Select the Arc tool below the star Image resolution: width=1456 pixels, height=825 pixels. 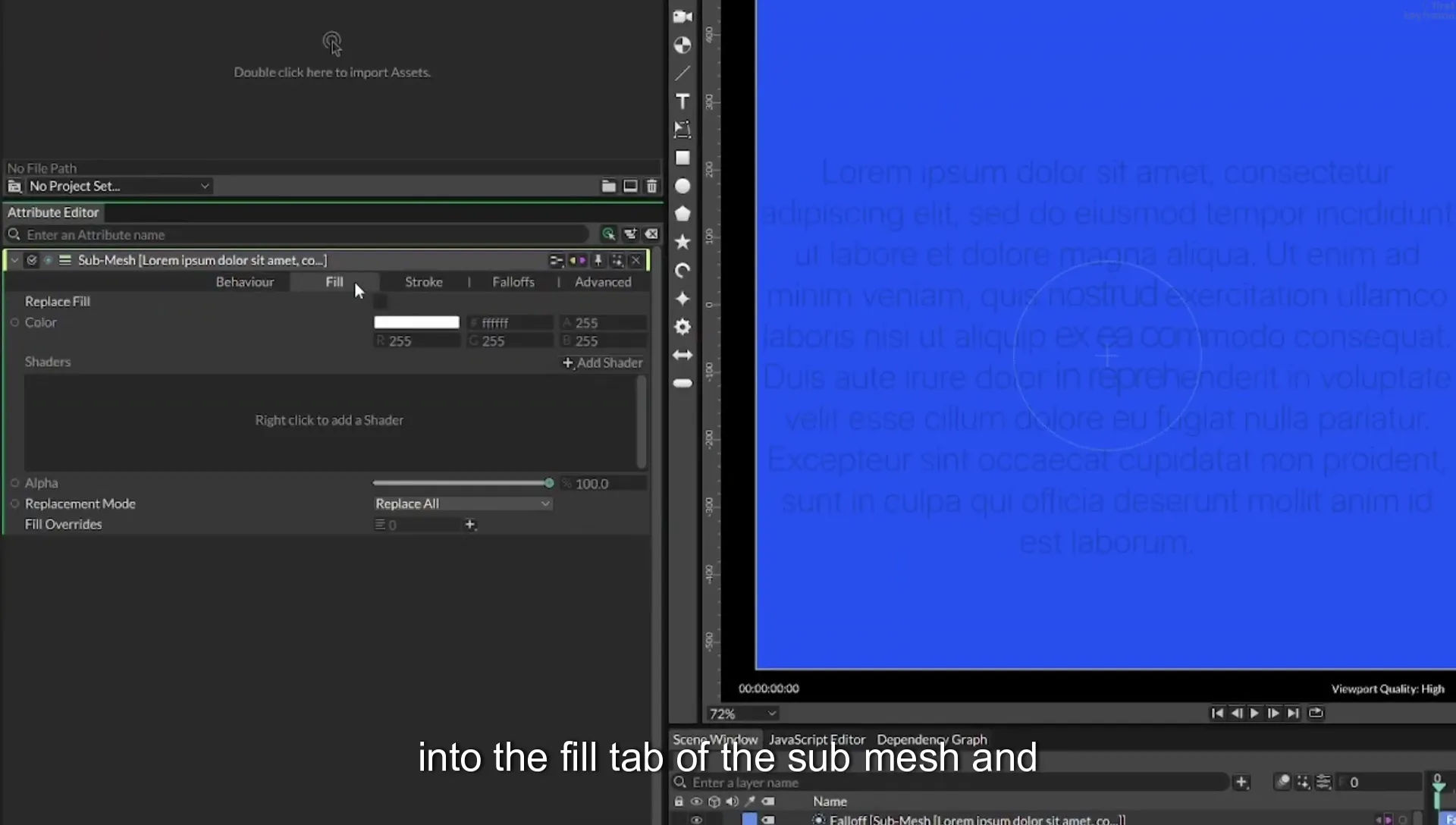(x=682, y=271)
